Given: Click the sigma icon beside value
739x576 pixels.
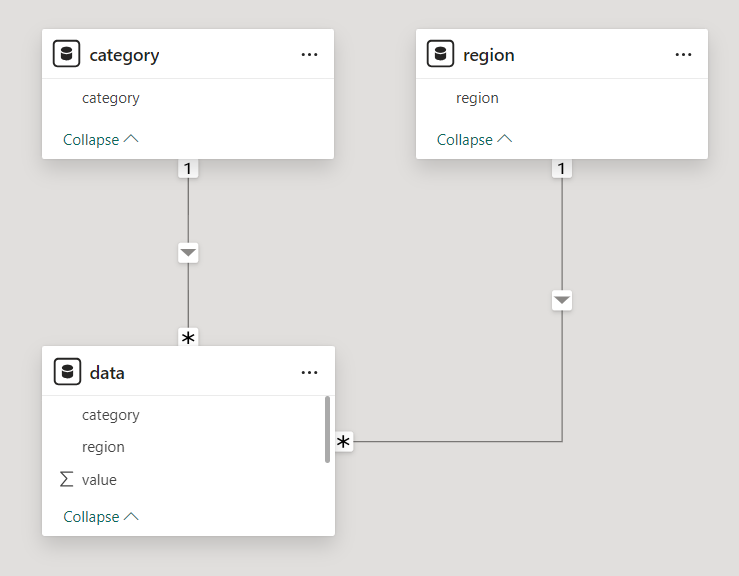Looking at the screenshot, I should click(x=66, y=479).
